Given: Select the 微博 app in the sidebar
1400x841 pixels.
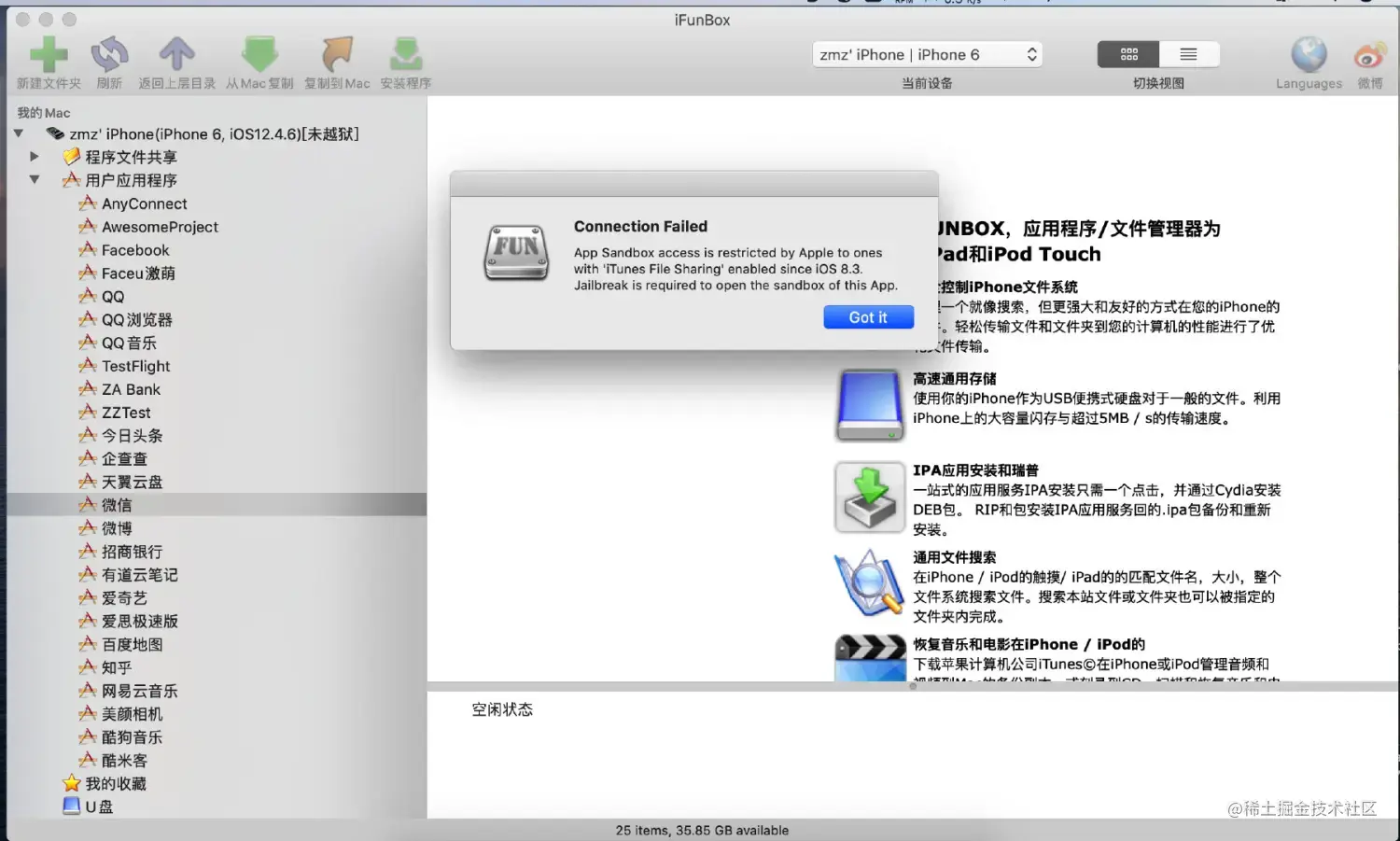Looking at the screenshot, I should tap(117, 528).
